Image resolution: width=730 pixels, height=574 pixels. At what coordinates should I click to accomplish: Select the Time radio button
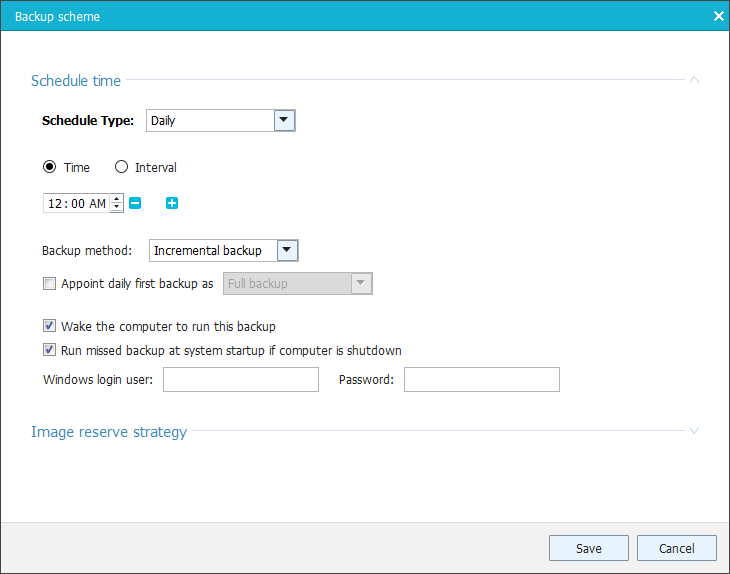pos(49,168)
